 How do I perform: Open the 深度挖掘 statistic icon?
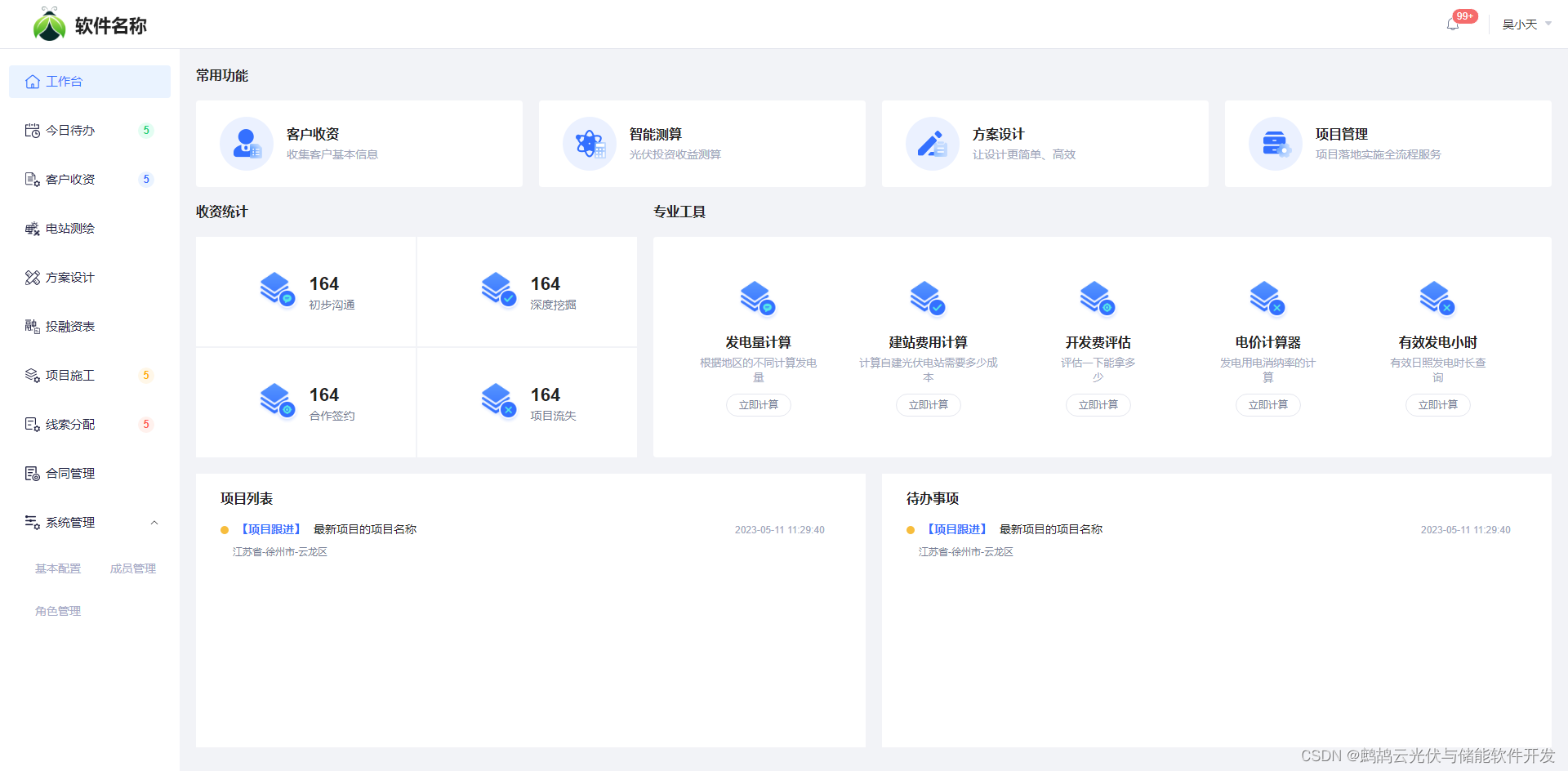(x=498, y=289)
